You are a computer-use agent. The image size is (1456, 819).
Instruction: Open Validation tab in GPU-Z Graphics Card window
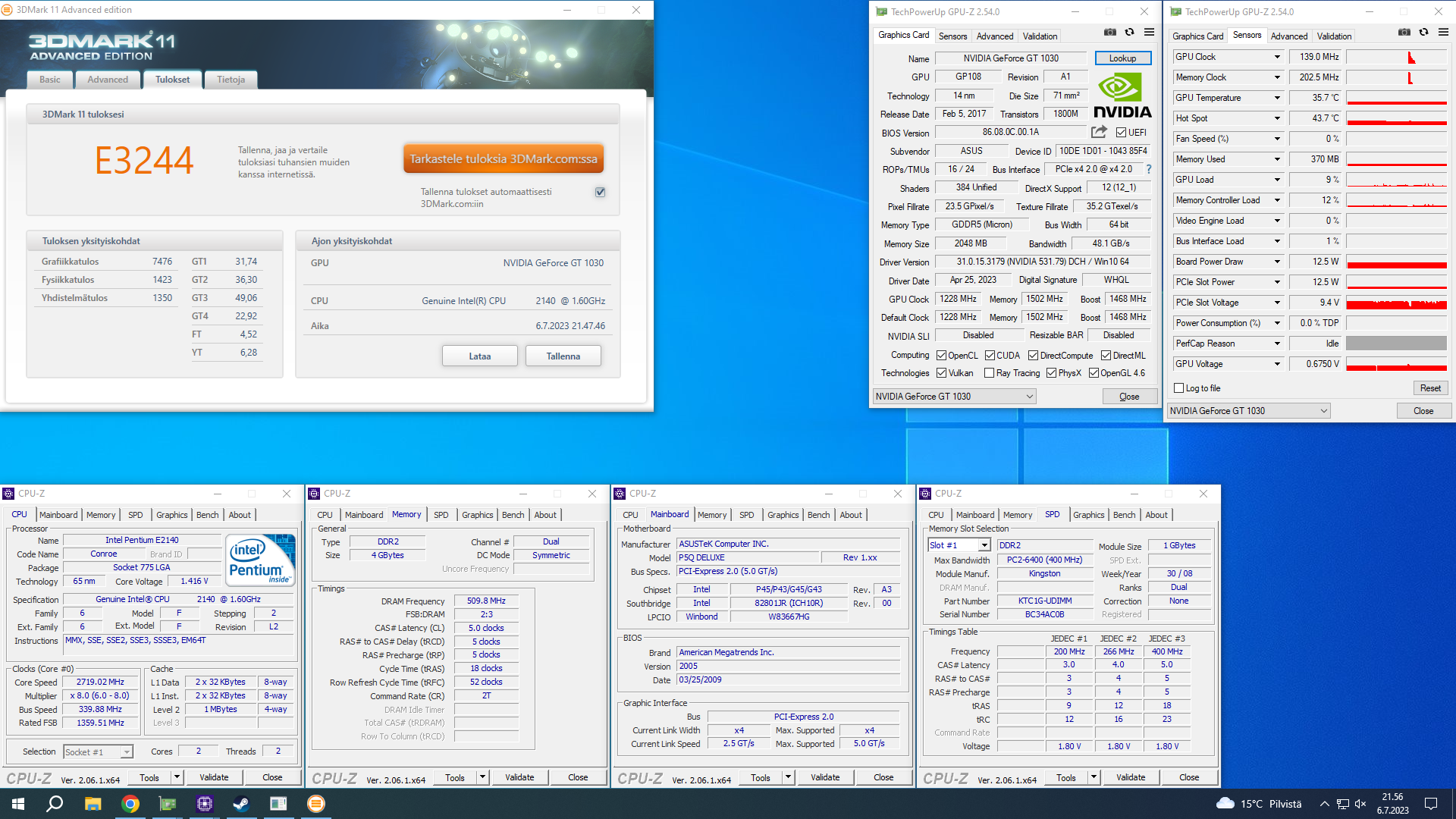click(1040, 36)
